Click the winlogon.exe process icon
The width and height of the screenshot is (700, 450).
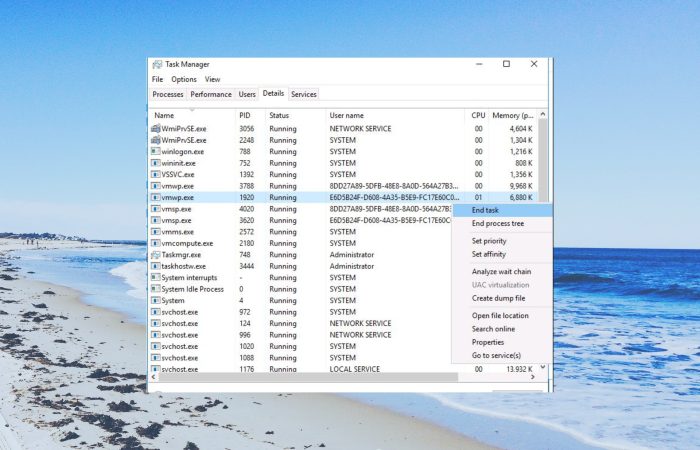(155, 151)
